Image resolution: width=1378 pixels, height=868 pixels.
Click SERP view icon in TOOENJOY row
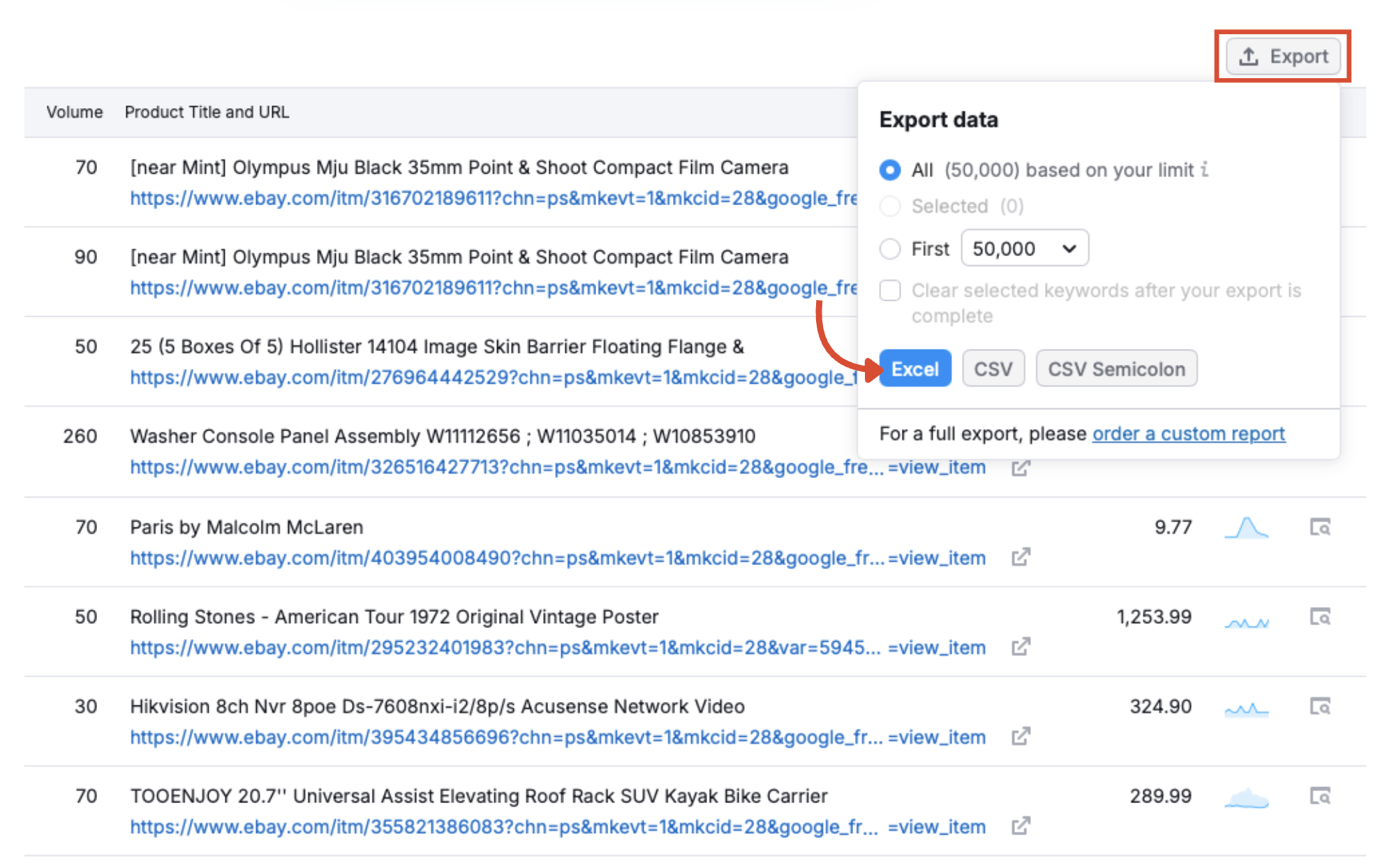(1319, 796)
